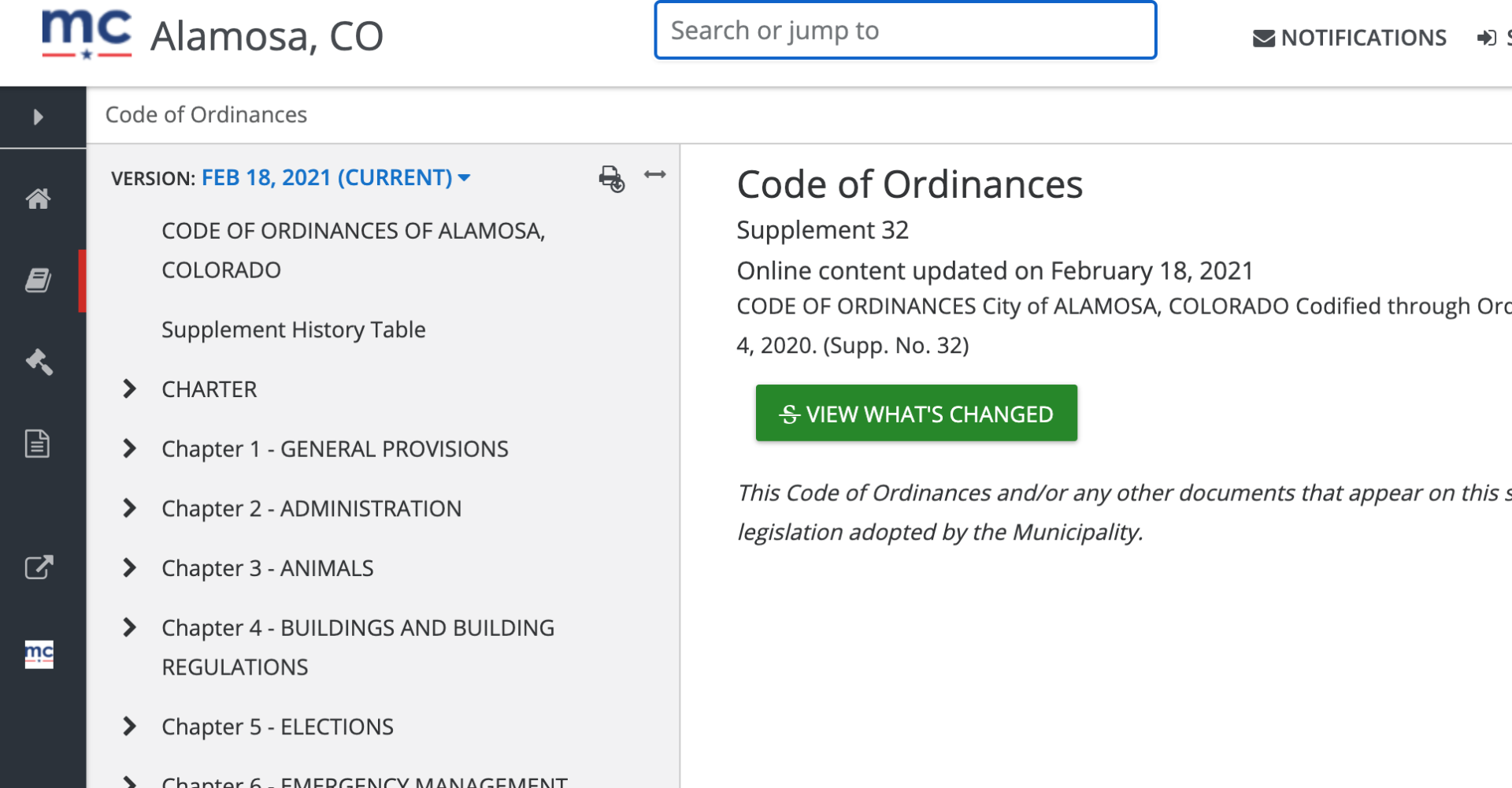Image resolution: width=1512 pixels, height=788 pixels.
Task: Select Chapter 2 - ADMINISTRATION entry
Action: pyautogui.click(x=311, y=509)
